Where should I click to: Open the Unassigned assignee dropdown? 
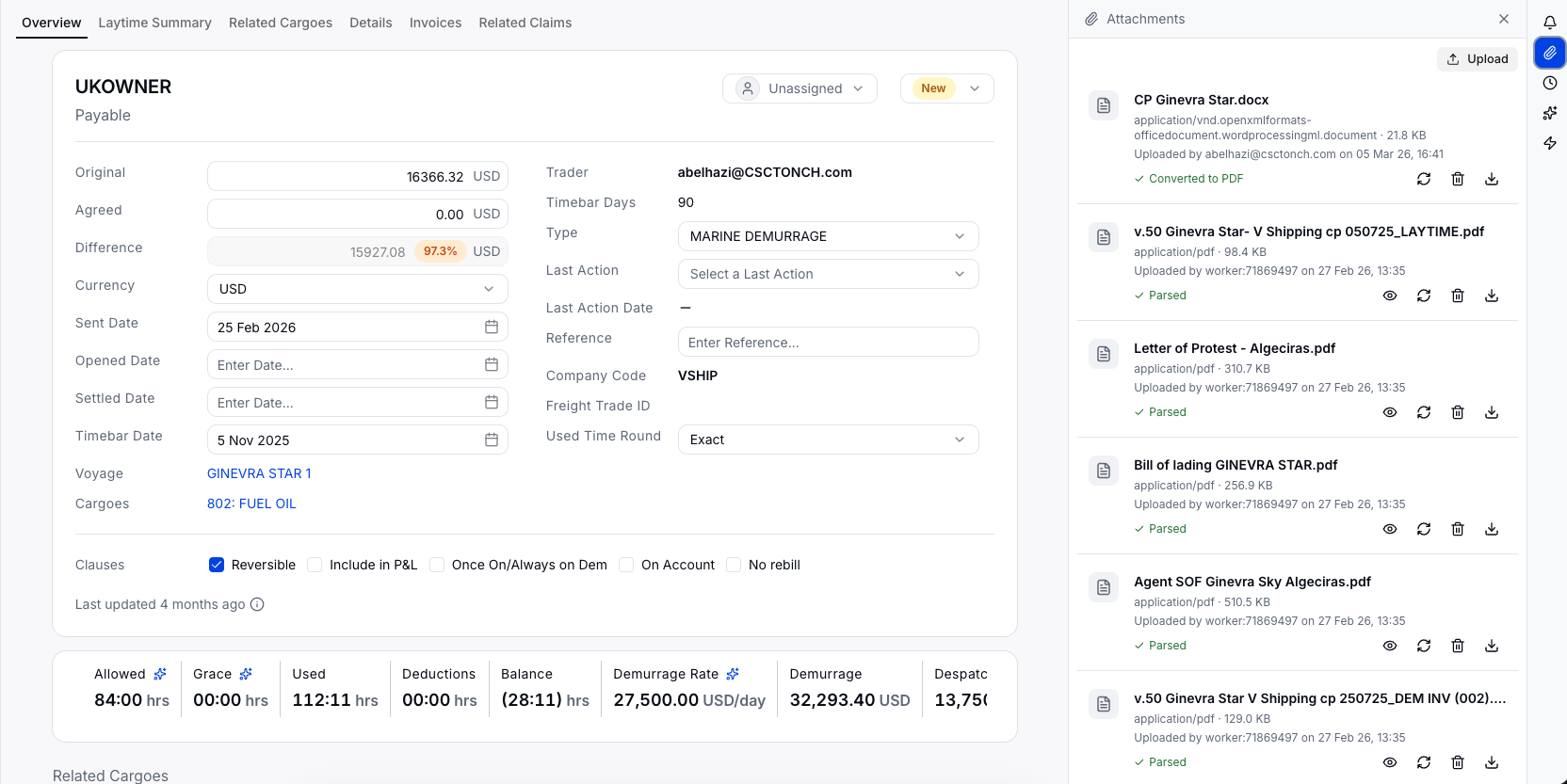pos(800,88)
